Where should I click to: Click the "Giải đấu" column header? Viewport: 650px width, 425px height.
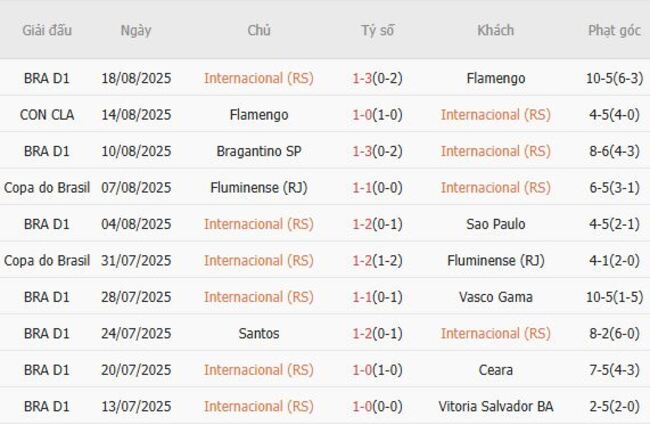(x=47, y=30)
